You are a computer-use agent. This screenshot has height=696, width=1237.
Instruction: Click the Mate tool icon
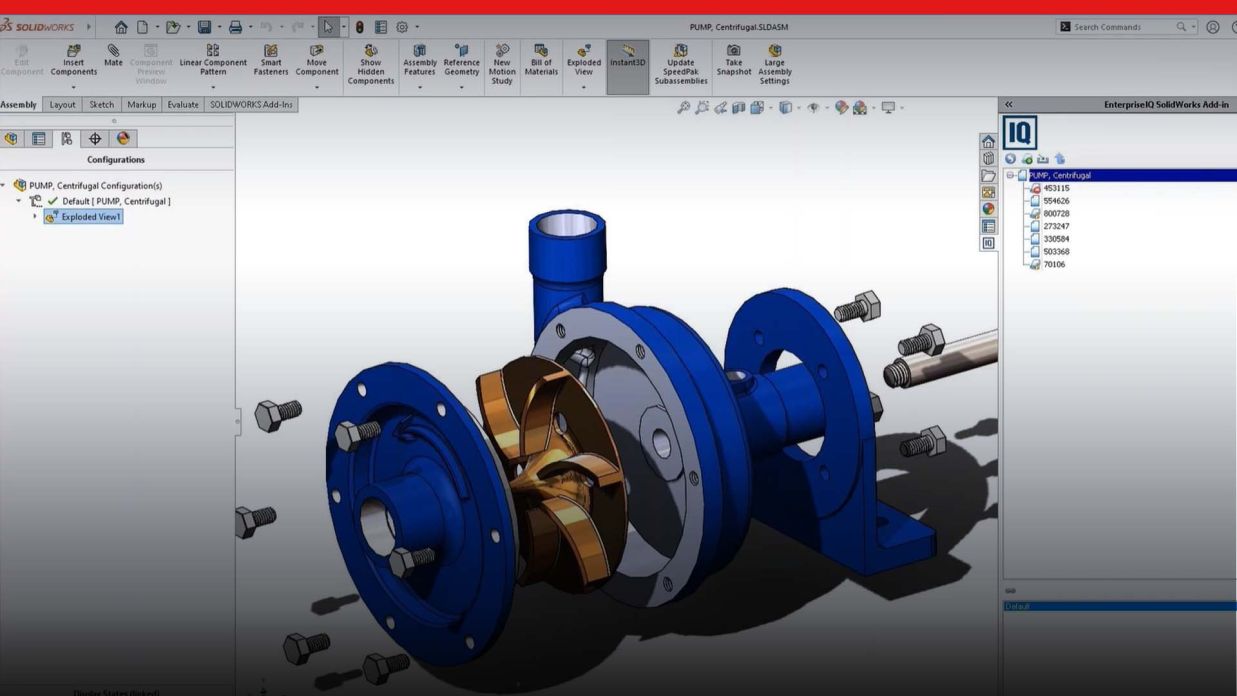(x=113, y=56)
